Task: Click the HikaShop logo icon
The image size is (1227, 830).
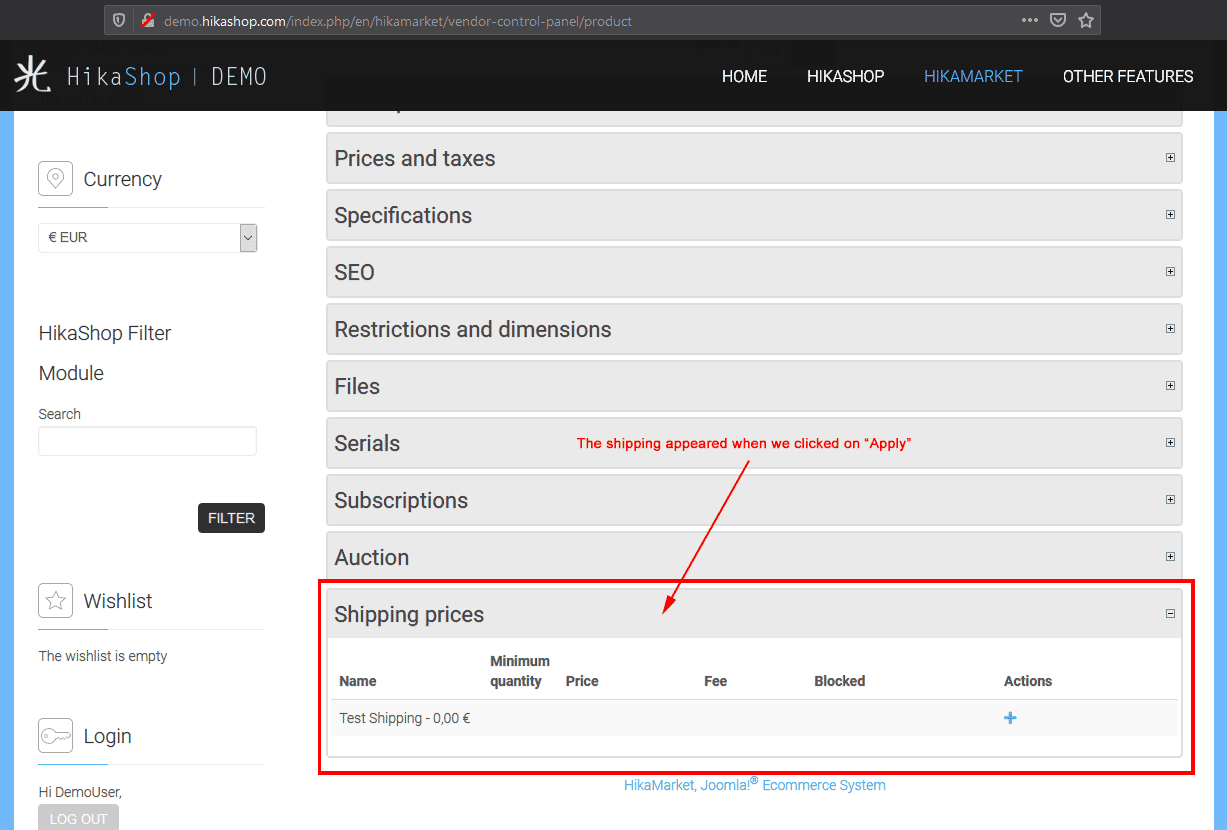Action: click(32, 76)
